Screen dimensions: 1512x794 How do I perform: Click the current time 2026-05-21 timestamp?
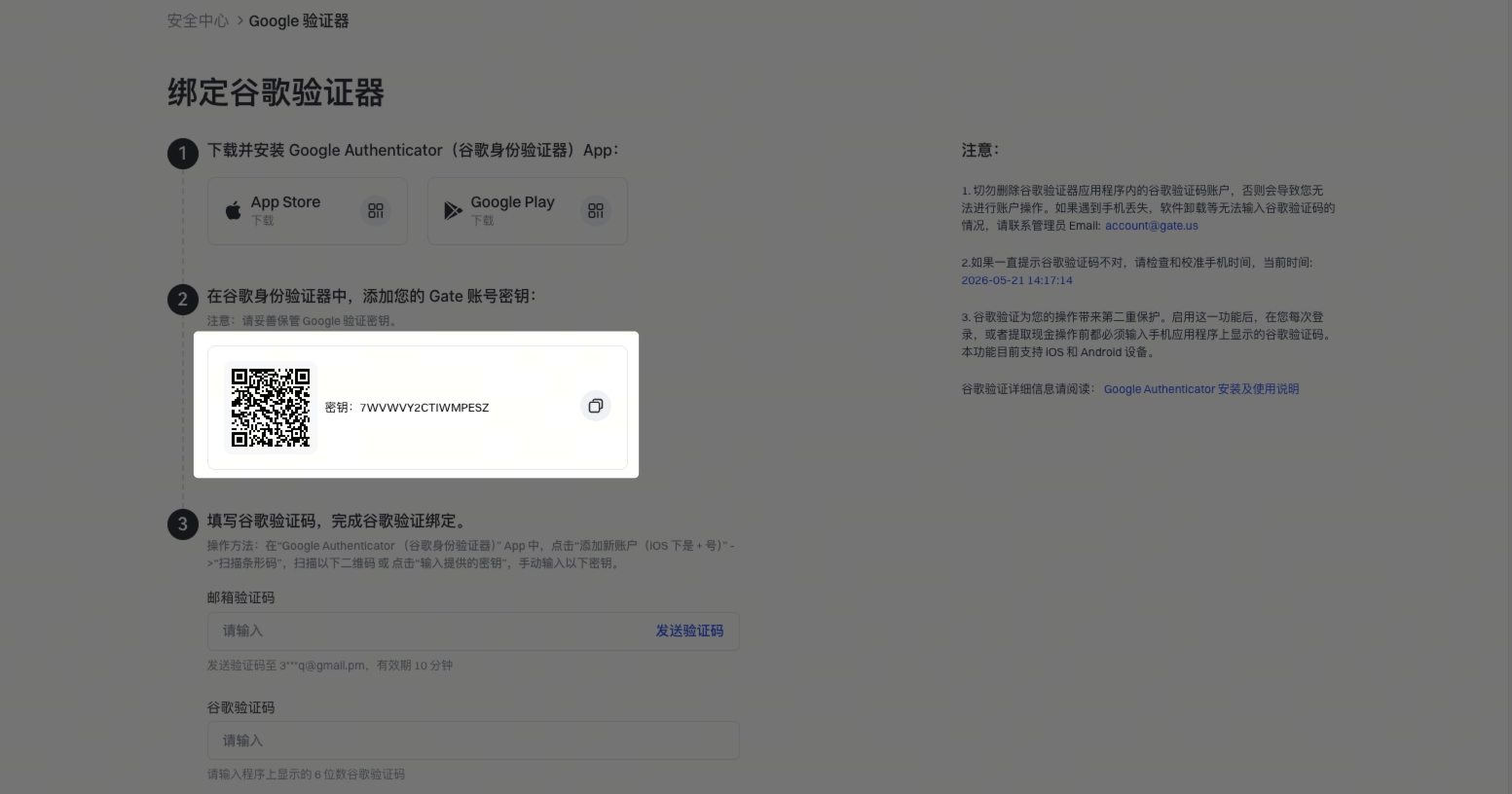[x=1016, y=280]
